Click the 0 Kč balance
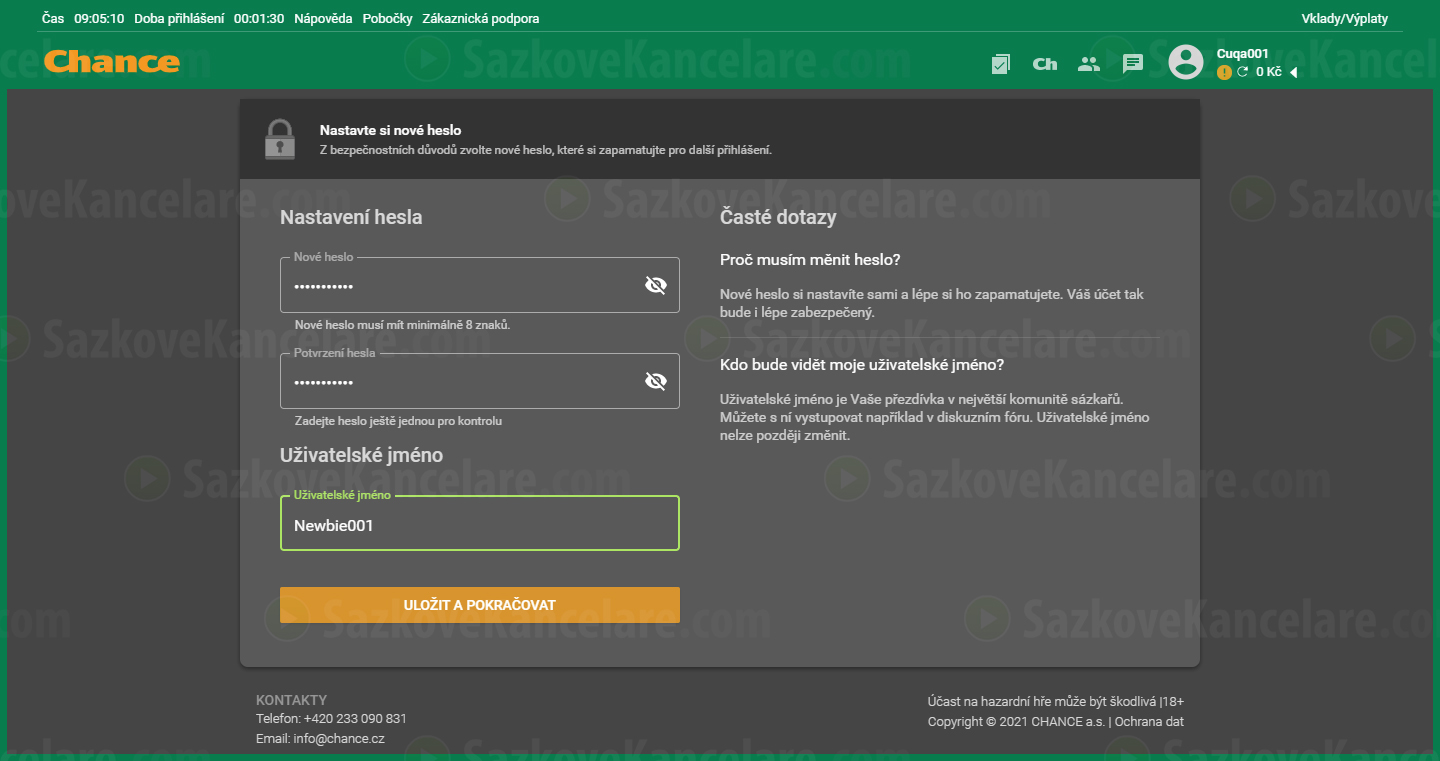Screen dimensions: 1440x761 1268,72
